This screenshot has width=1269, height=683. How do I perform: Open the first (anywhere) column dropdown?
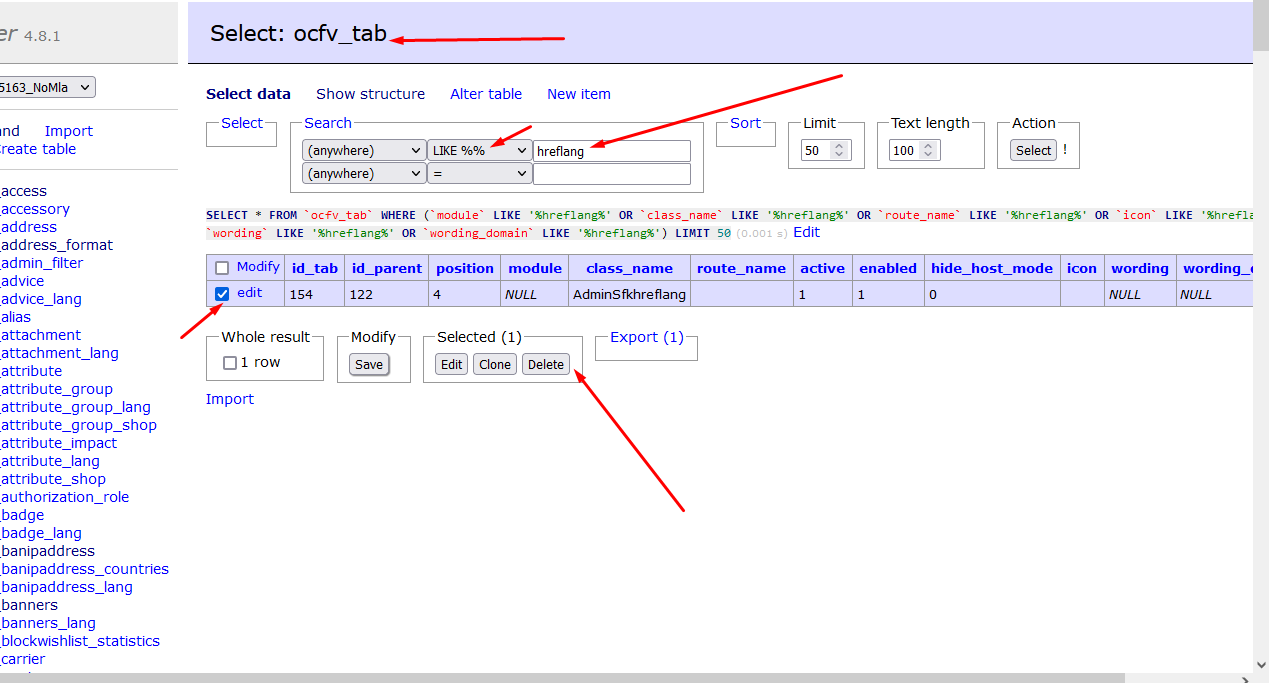click(x=364, y=150)
